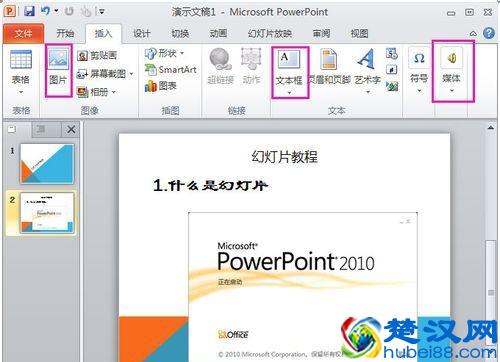Insert date and time icon
500x362 pixels.
point(392,54)
